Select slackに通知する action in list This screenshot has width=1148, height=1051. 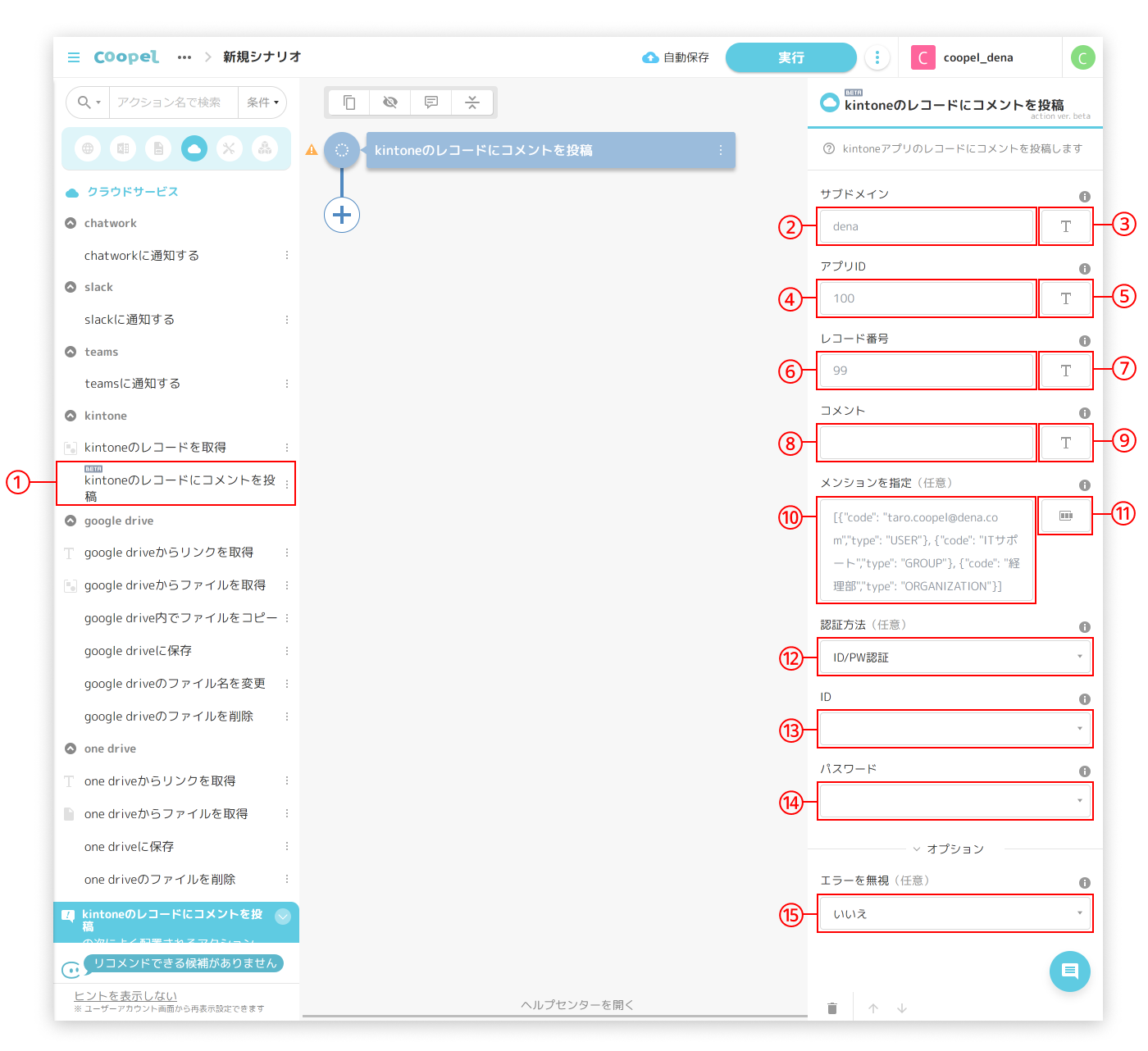click(x=130, y=320)
